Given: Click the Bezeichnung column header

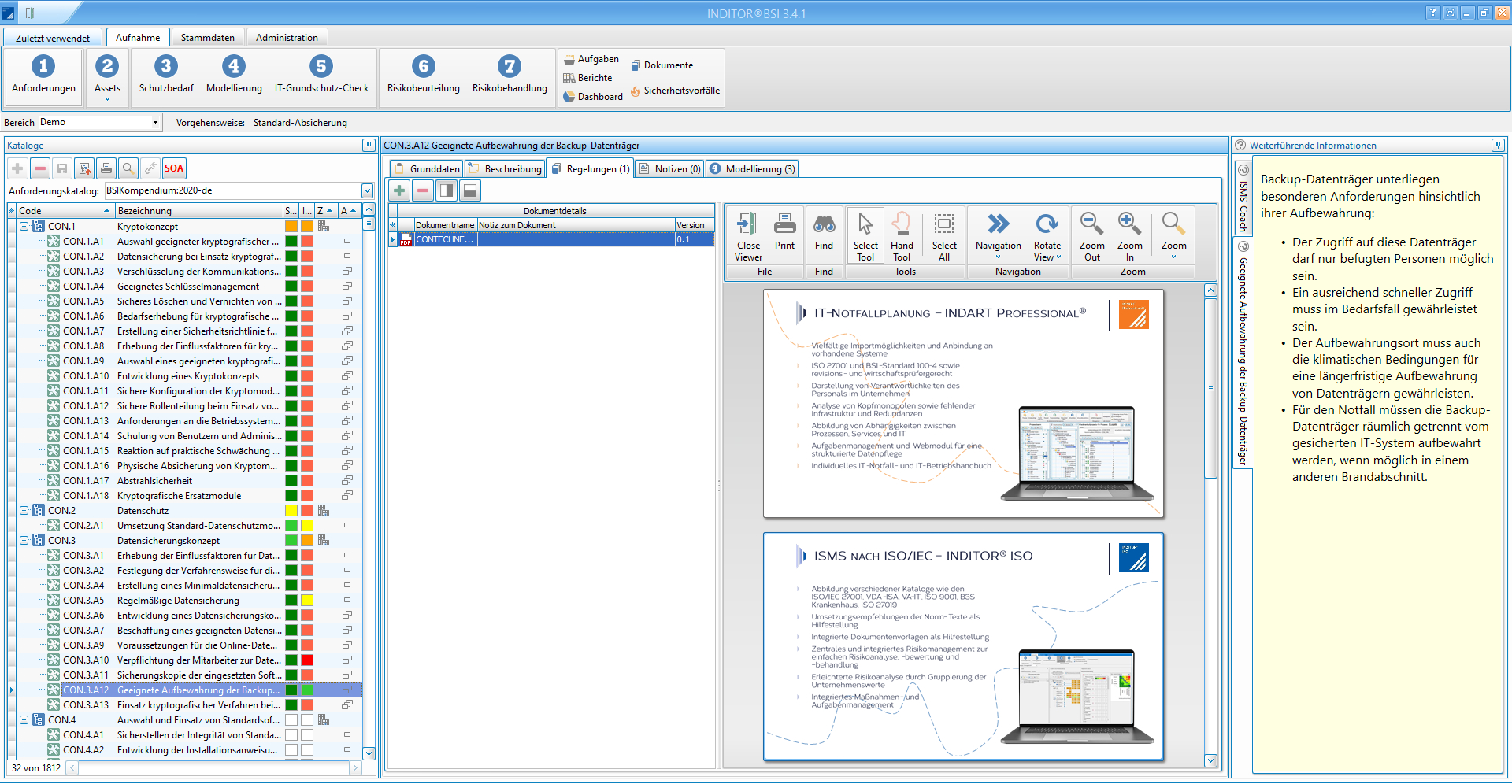Looking at the screenshot, I should click(x=198, y=211).
